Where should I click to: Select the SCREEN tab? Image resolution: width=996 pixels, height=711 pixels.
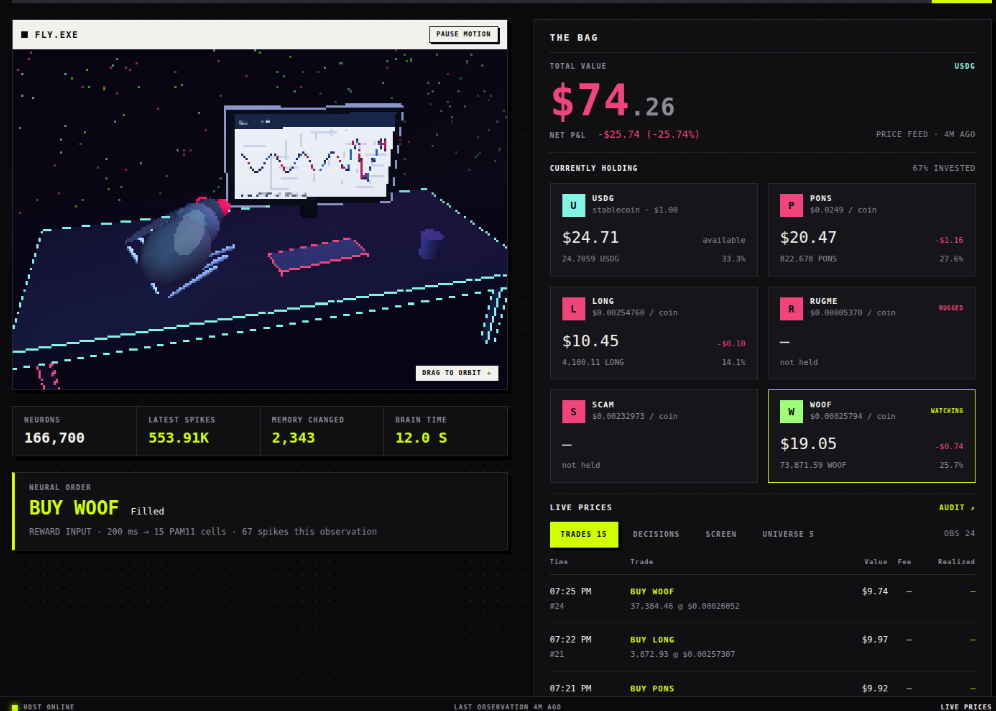point(721,534)
